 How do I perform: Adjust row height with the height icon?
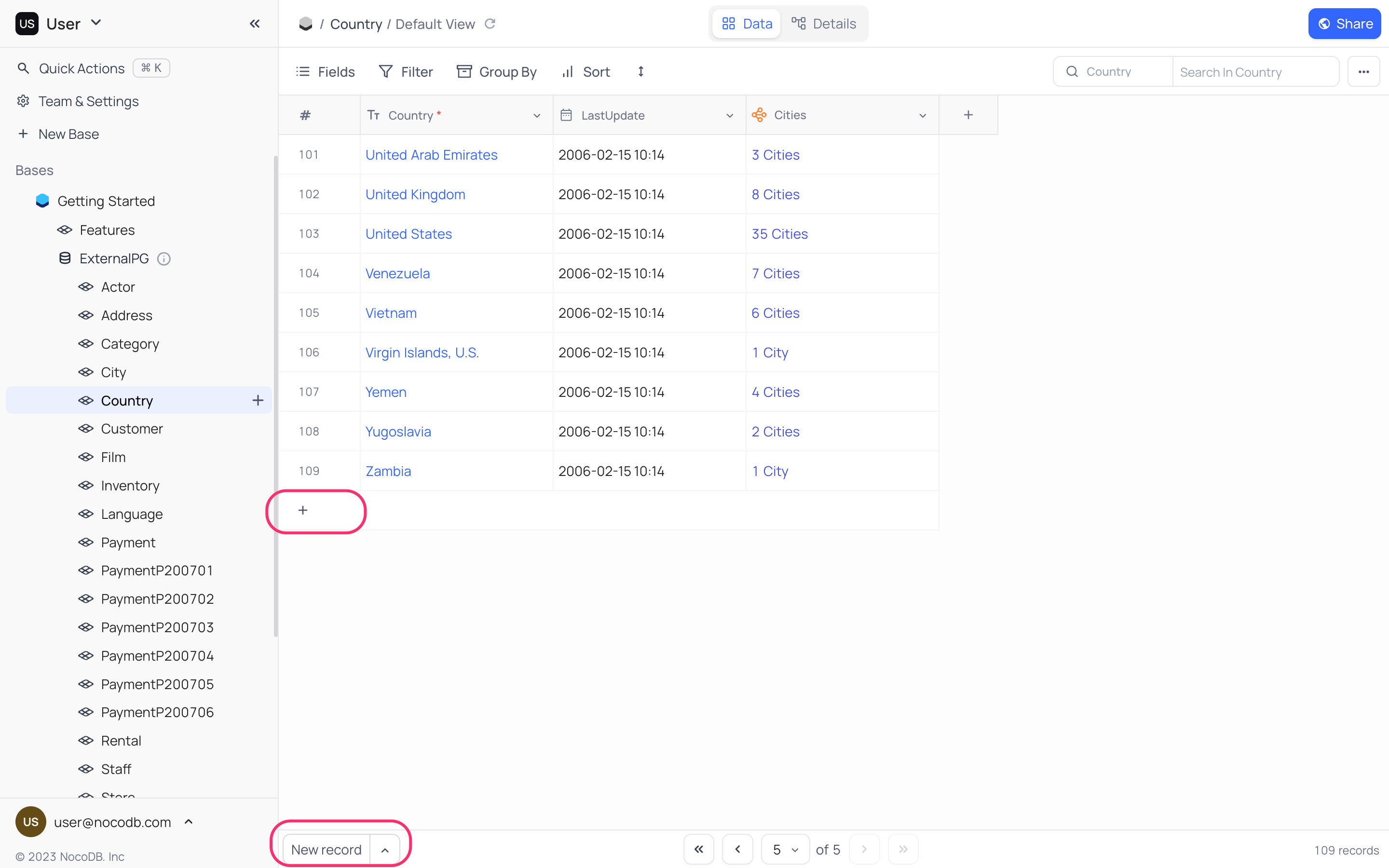pos(640,71)
